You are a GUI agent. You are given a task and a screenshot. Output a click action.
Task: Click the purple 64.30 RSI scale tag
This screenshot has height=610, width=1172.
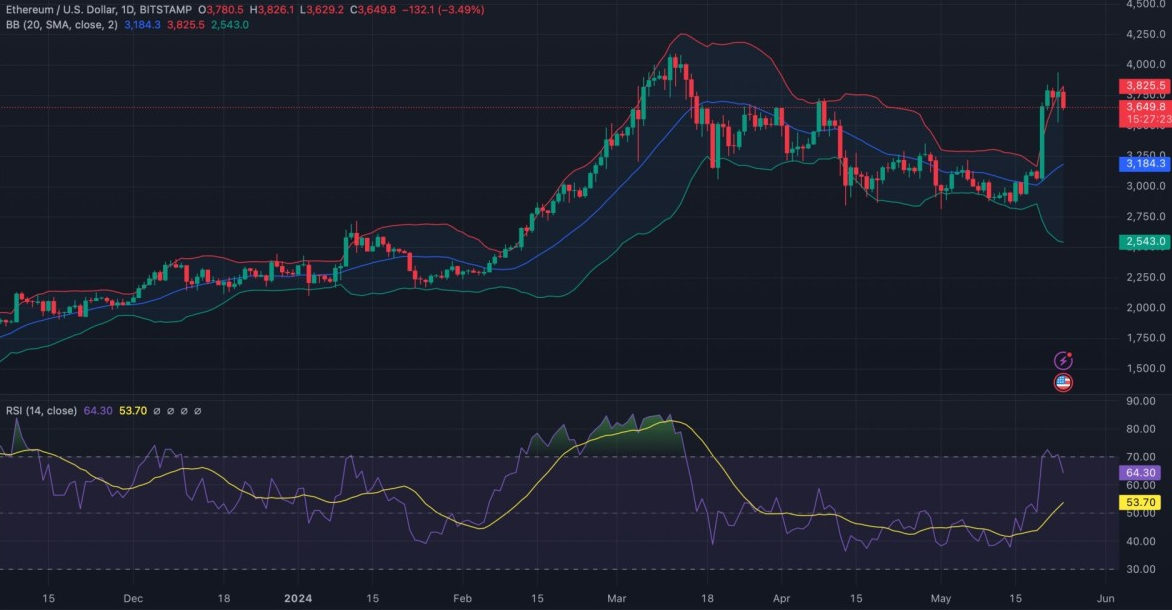tap(1141, 472)
